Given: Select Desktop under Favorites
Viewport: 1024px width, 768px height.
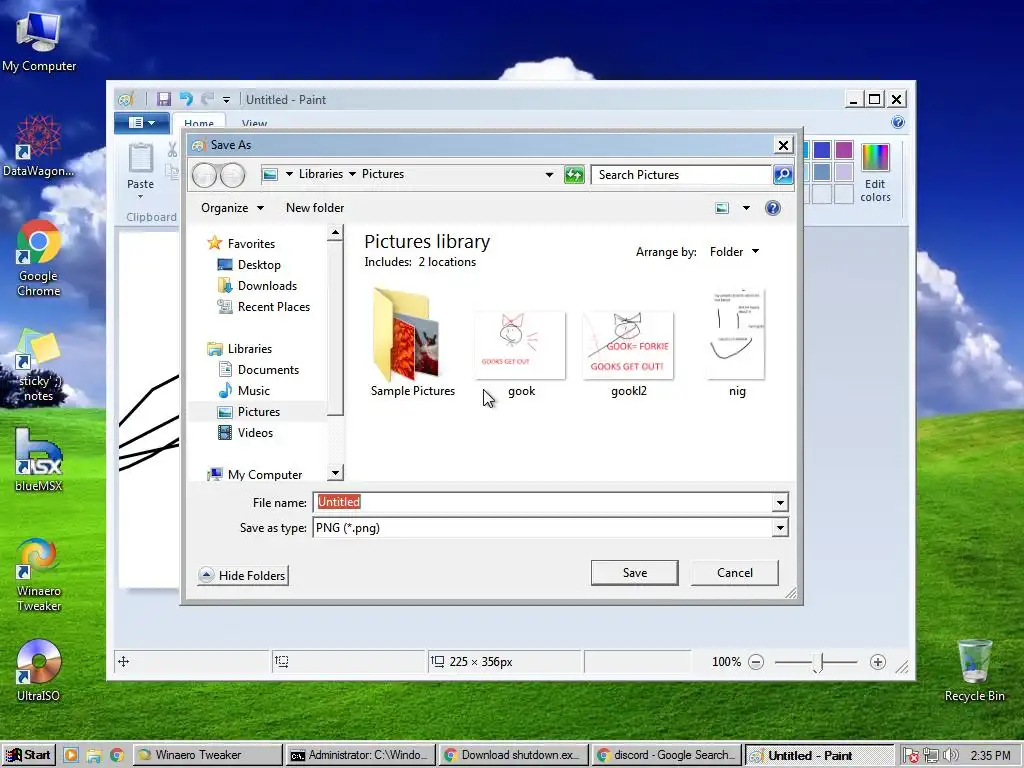Looking at the screenshot, I should (x=259, y=264).
